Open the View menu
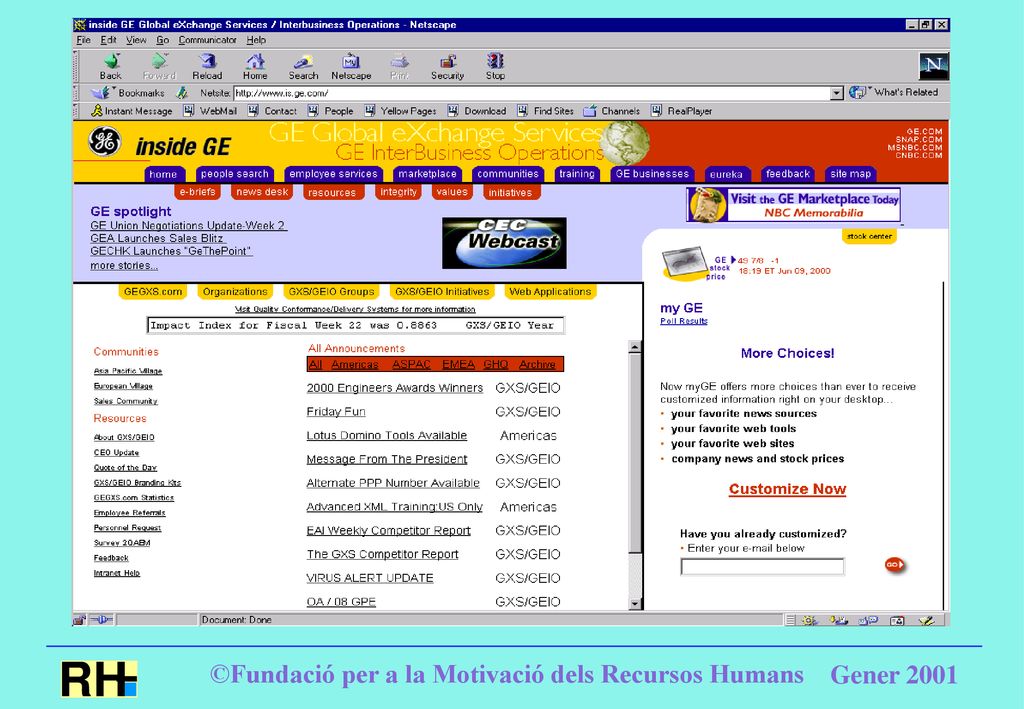 [x=136, y=40]
